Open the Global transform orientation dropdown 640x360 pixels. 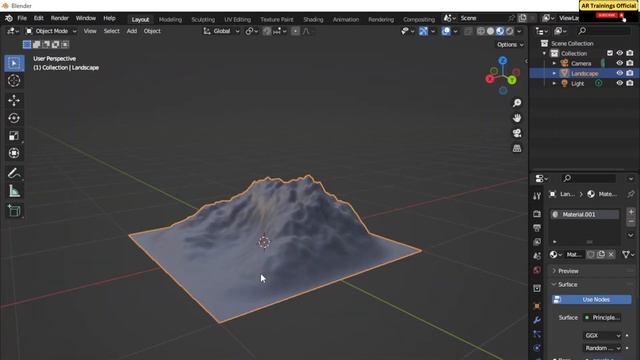coord(221,31)
